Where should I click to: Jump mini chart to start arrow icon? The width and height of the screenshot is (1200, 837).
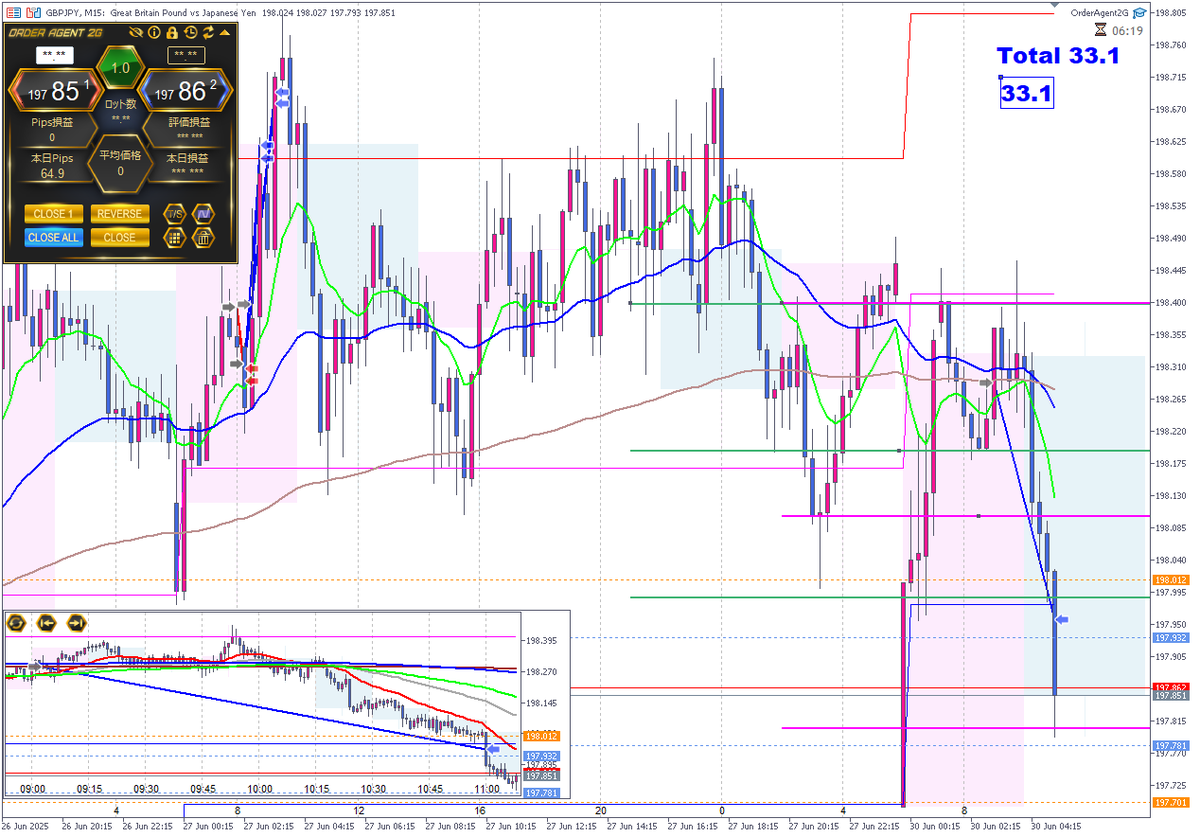coord(46,623)
